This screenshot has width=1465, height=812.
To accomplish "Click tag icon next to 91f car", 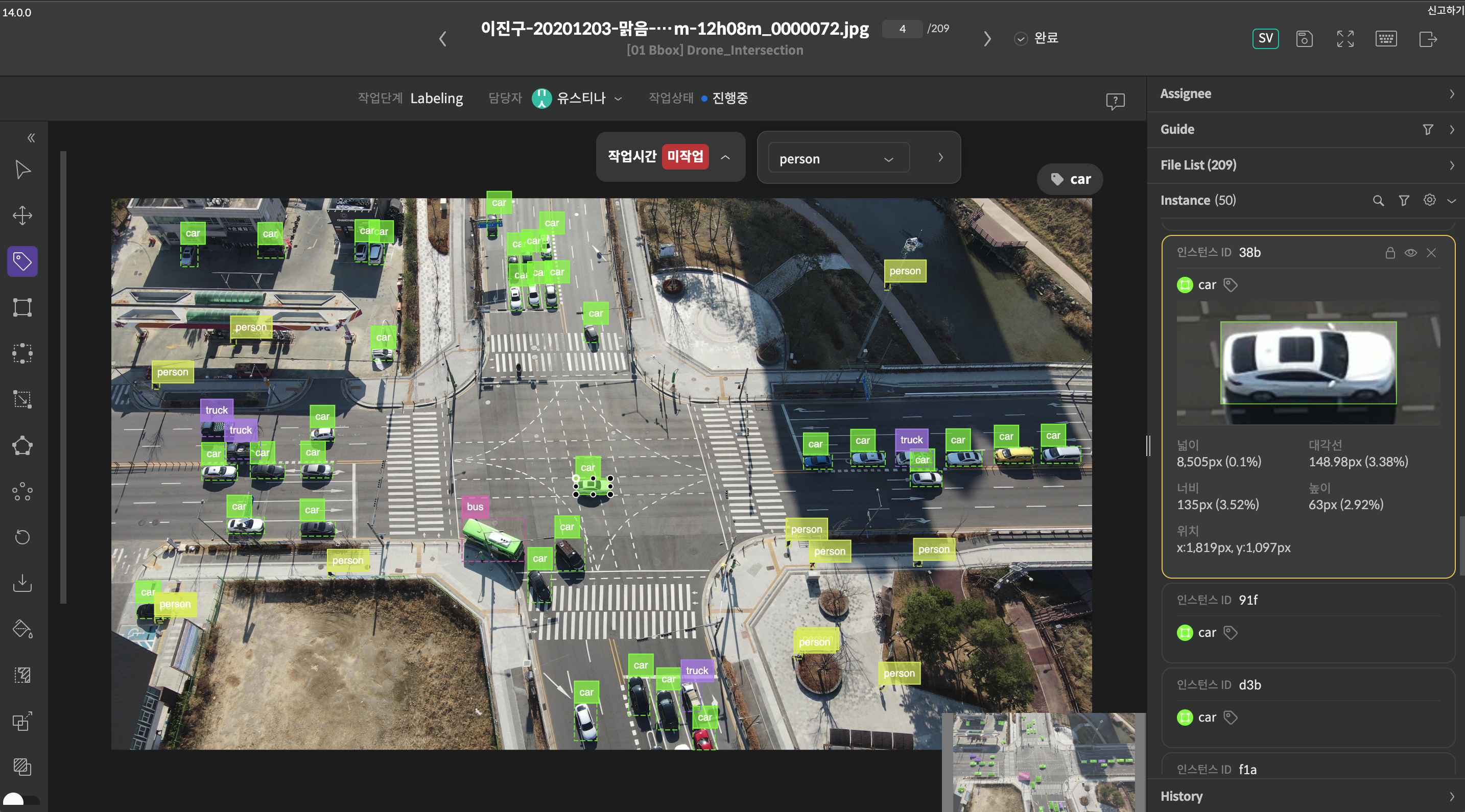I will click(x=1230, y=632).
